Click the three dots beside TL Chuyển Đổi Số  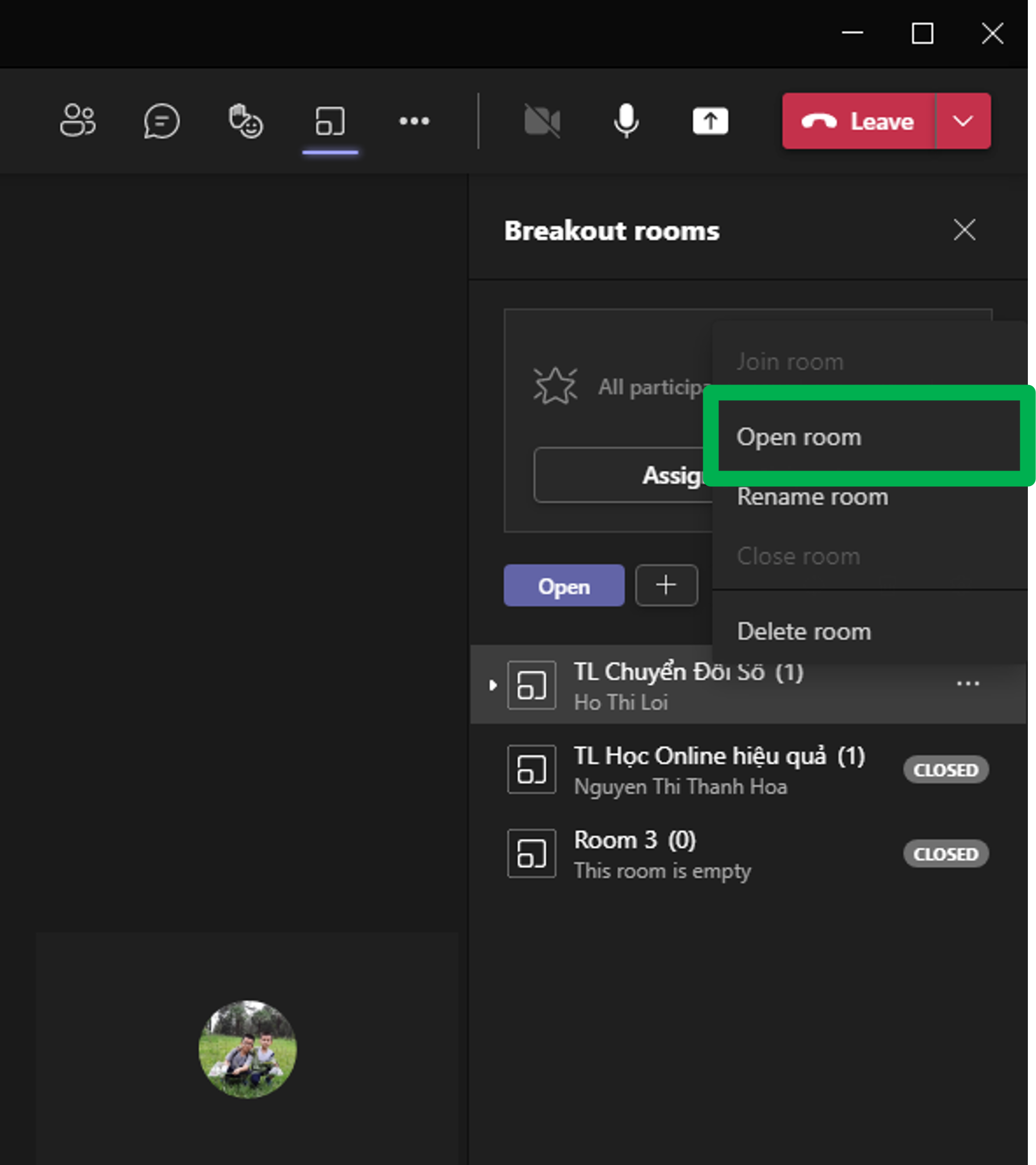click(x=967, y=684)
